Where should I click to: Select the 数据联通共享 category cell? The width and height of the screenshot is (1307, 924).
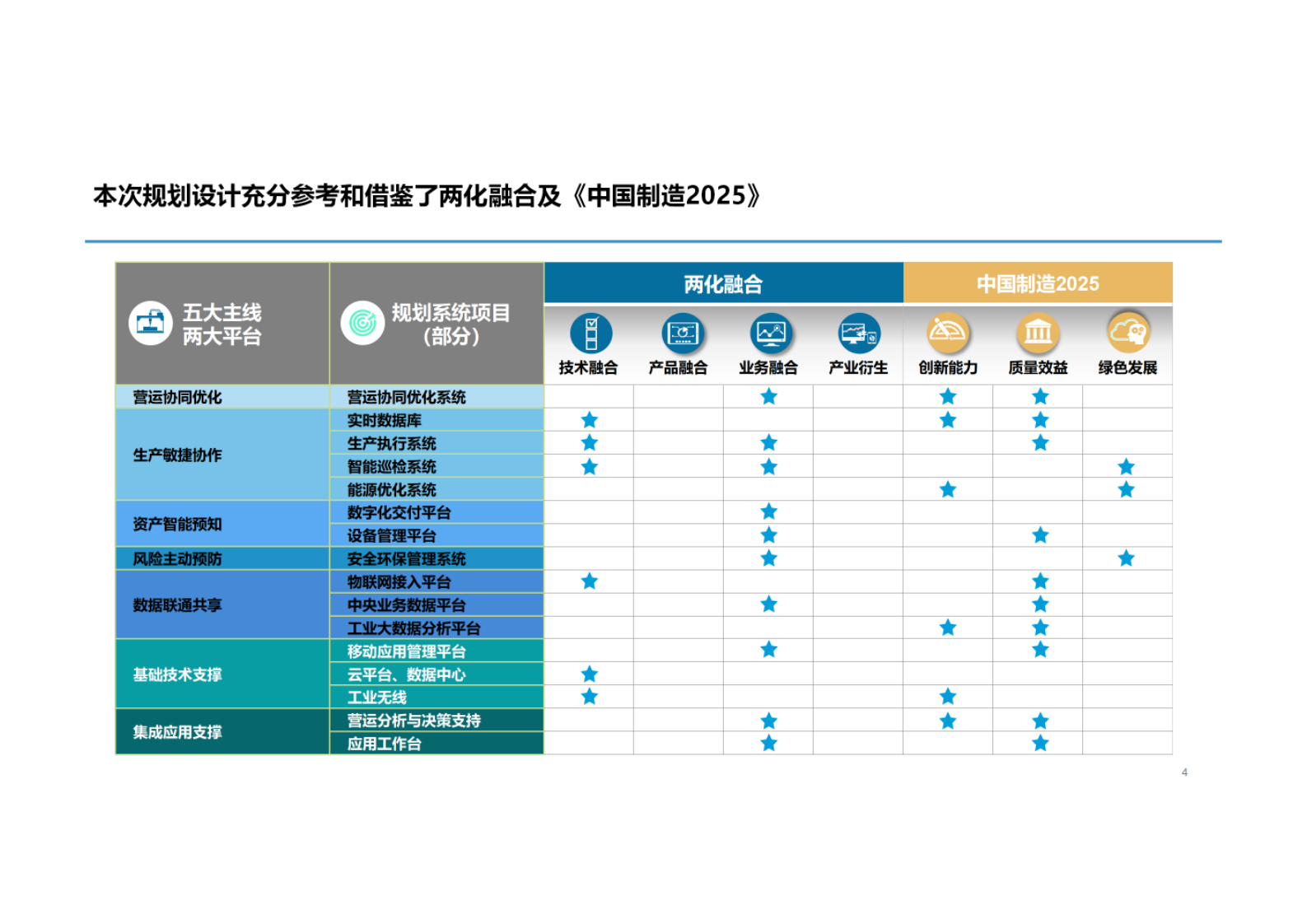pyautogui.click(x=178, y=605)
